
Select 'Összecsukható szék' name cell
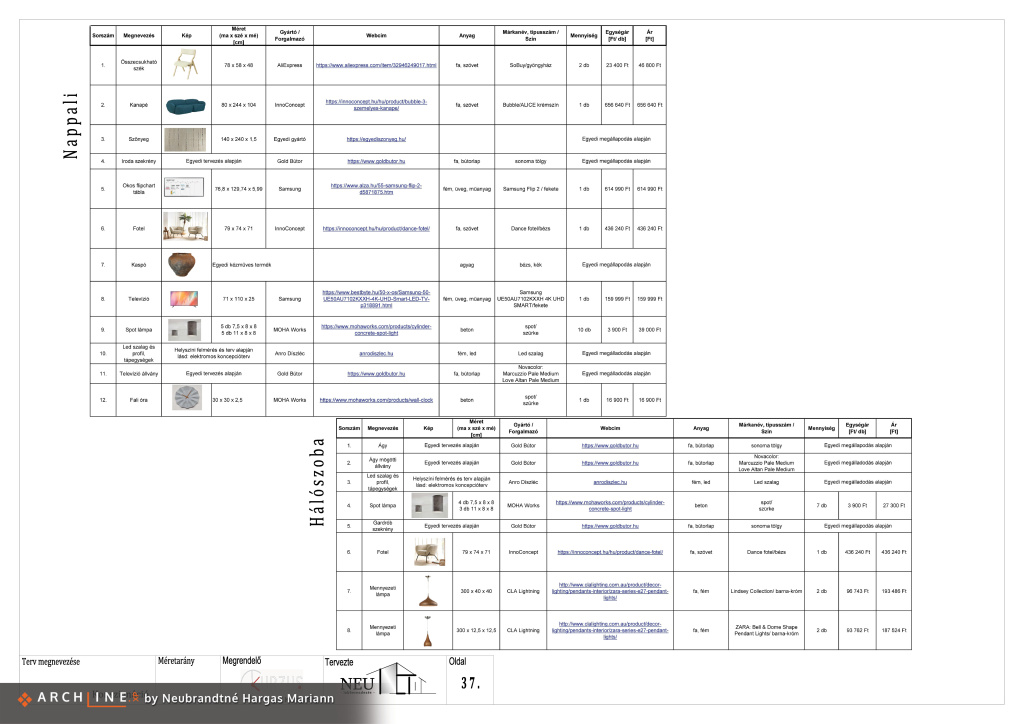pyautogui.click(x=139, y=65)
